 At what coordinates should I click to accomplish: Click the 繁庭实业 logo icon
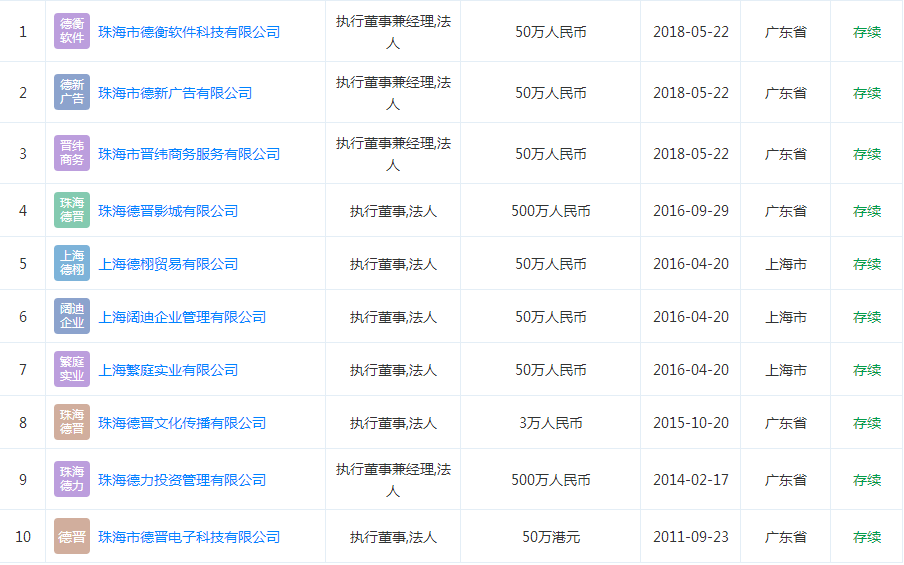click(72, 370)
